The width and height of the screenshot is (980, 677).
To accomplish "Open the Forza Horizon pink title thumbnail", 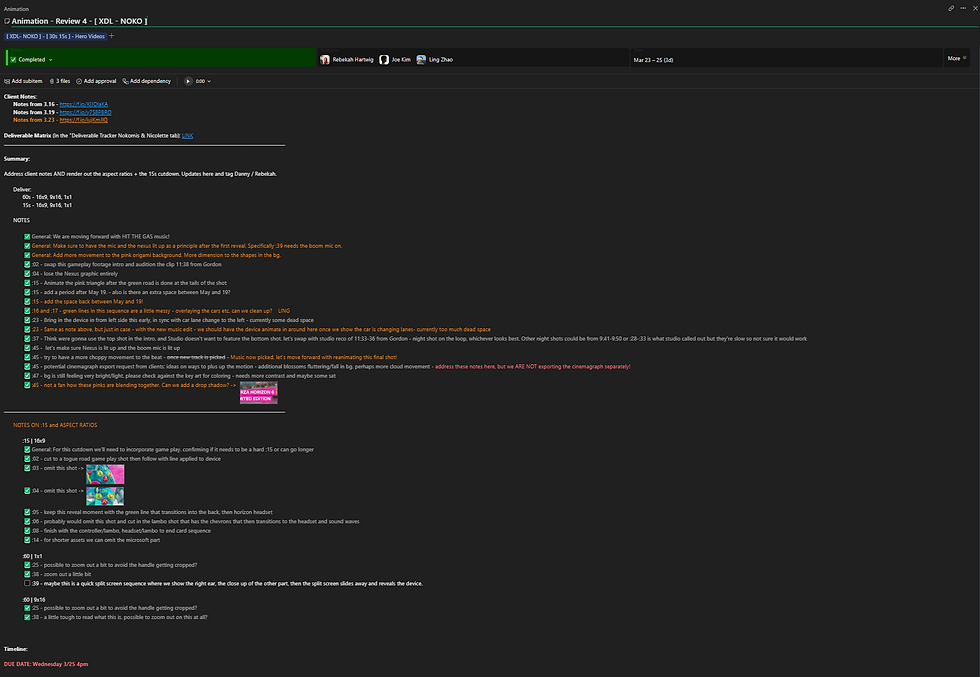I will click(259, 393).
